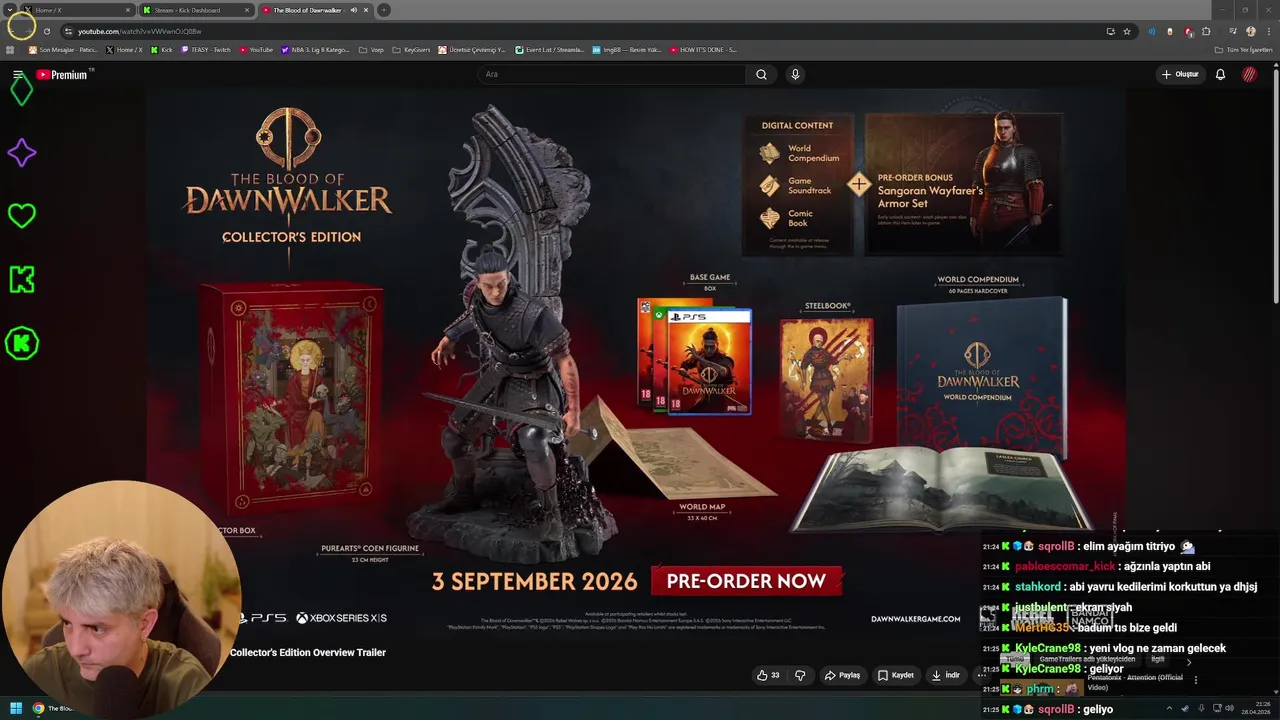Switch to the Home / X tab
The width and height of the screenshot is (1280, 720).
77,10
